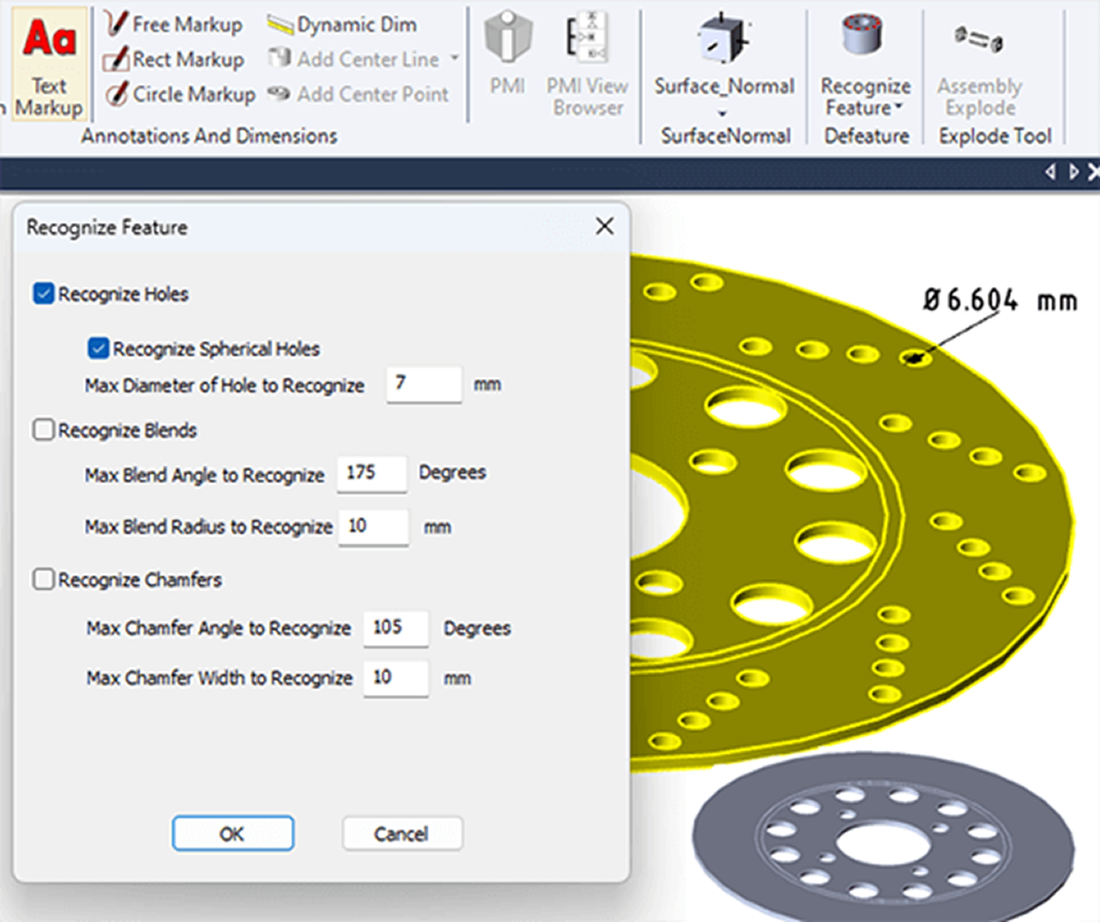Image resolution: width=1100 pixels, height=922 pixels.
Task: Uncheck the Recognize Holes checkbox
Action: pos(44,294)
